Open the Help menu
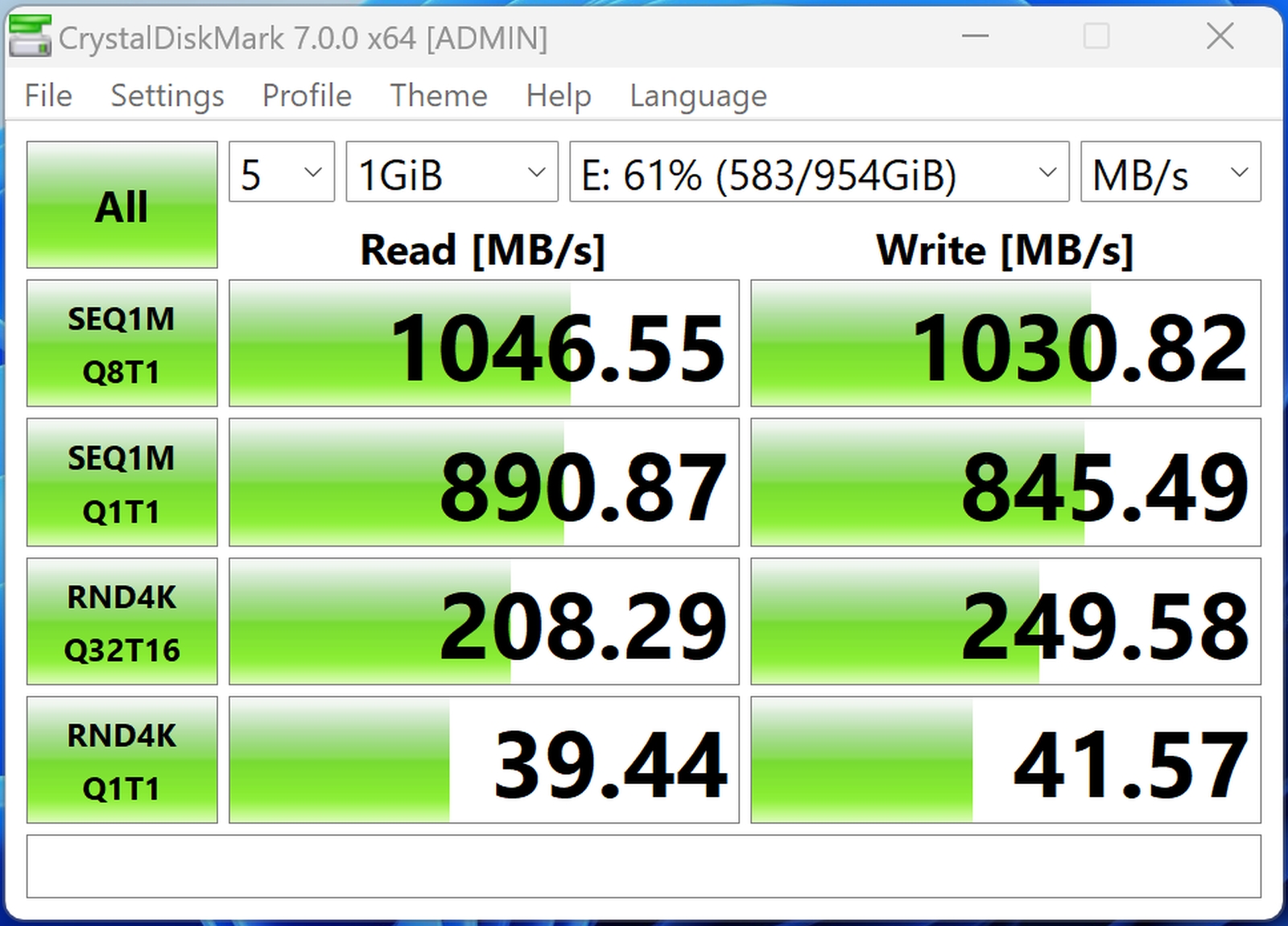This screenshot has height=926, width=1288. click(x=559, y=96)
